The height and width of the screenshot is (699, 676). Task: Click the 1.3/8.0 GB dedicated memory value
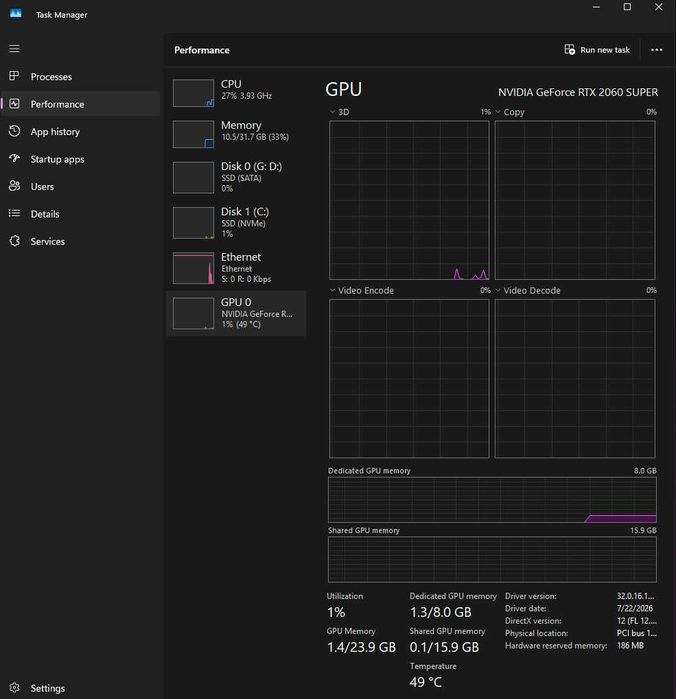pos(441,612)
